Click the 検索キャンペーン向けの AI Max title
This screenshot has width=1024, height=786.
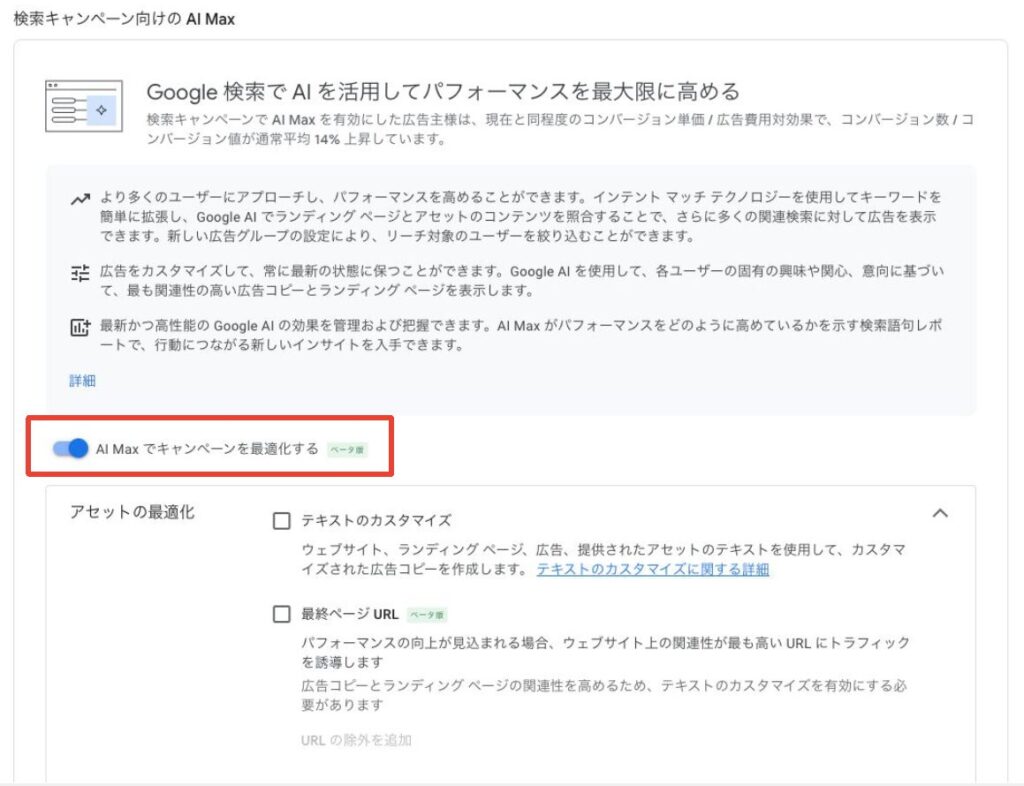(124, 20)
